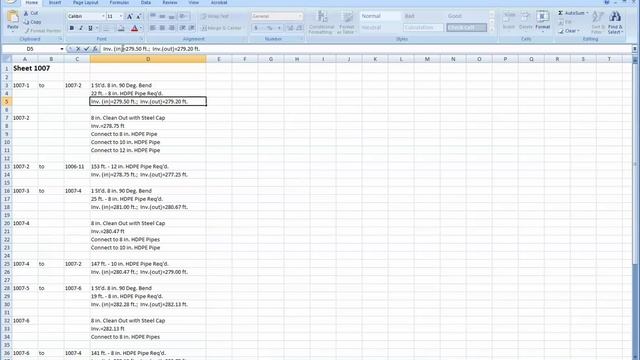Align text left
This screenshot has height=360, width=640.
click(x=153, y=28)
